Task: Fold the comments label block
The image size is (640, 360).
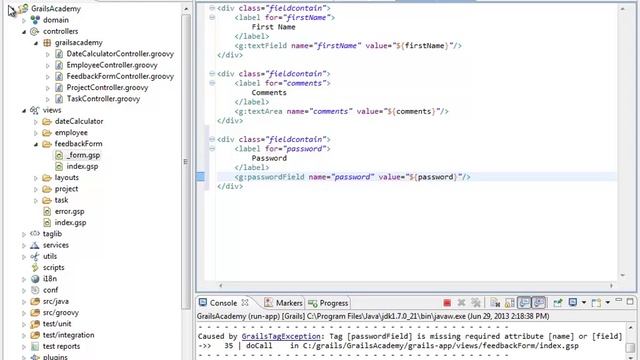Action: point(212,83)
